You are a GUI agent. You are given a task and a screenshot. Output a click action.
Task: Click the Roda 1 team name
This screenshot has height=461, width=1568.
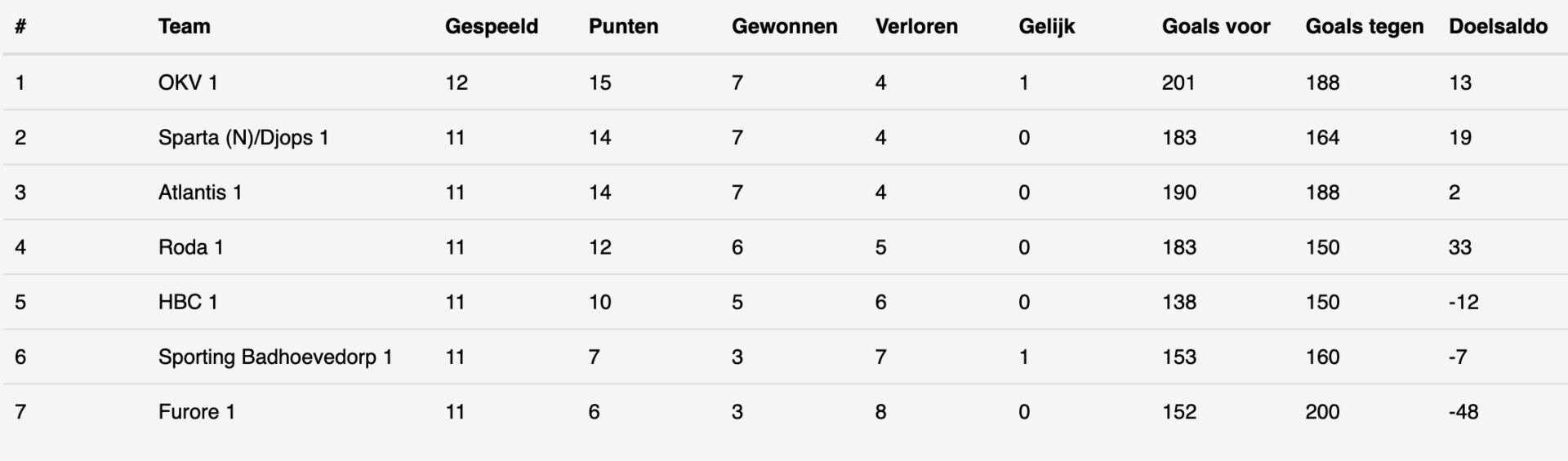[x=190, y=247]
